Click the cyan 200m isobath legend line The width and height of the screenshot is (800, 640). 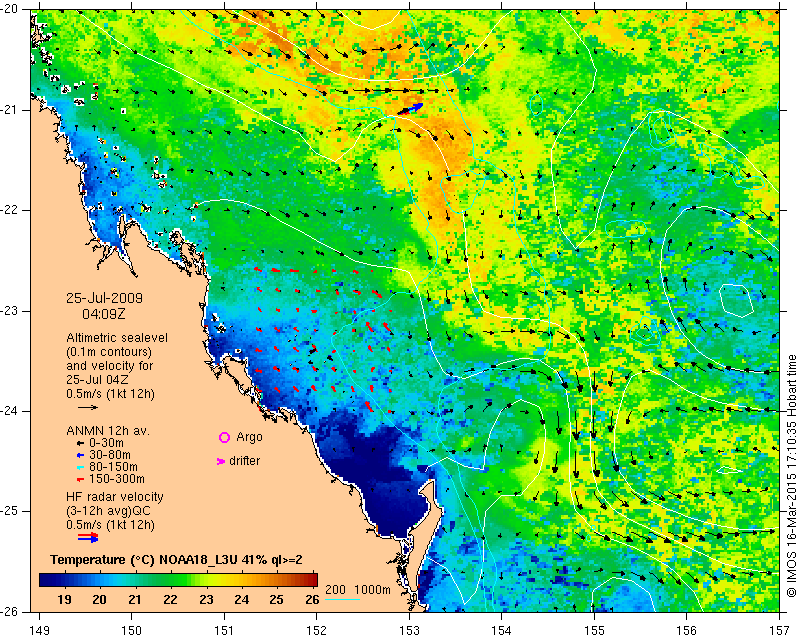pyautogui.click(x=343, y=599)
